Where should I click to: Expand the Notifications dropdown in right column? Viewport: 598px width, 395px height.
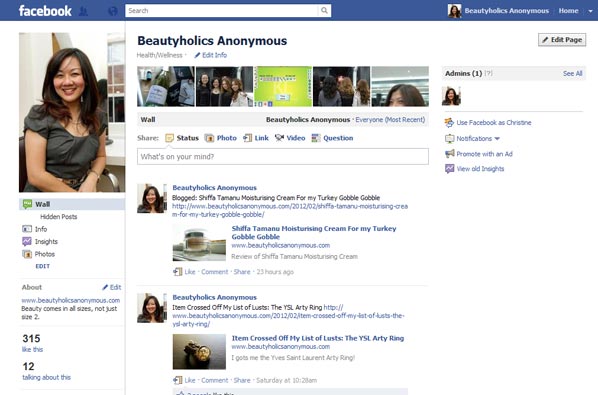[473, 139]
